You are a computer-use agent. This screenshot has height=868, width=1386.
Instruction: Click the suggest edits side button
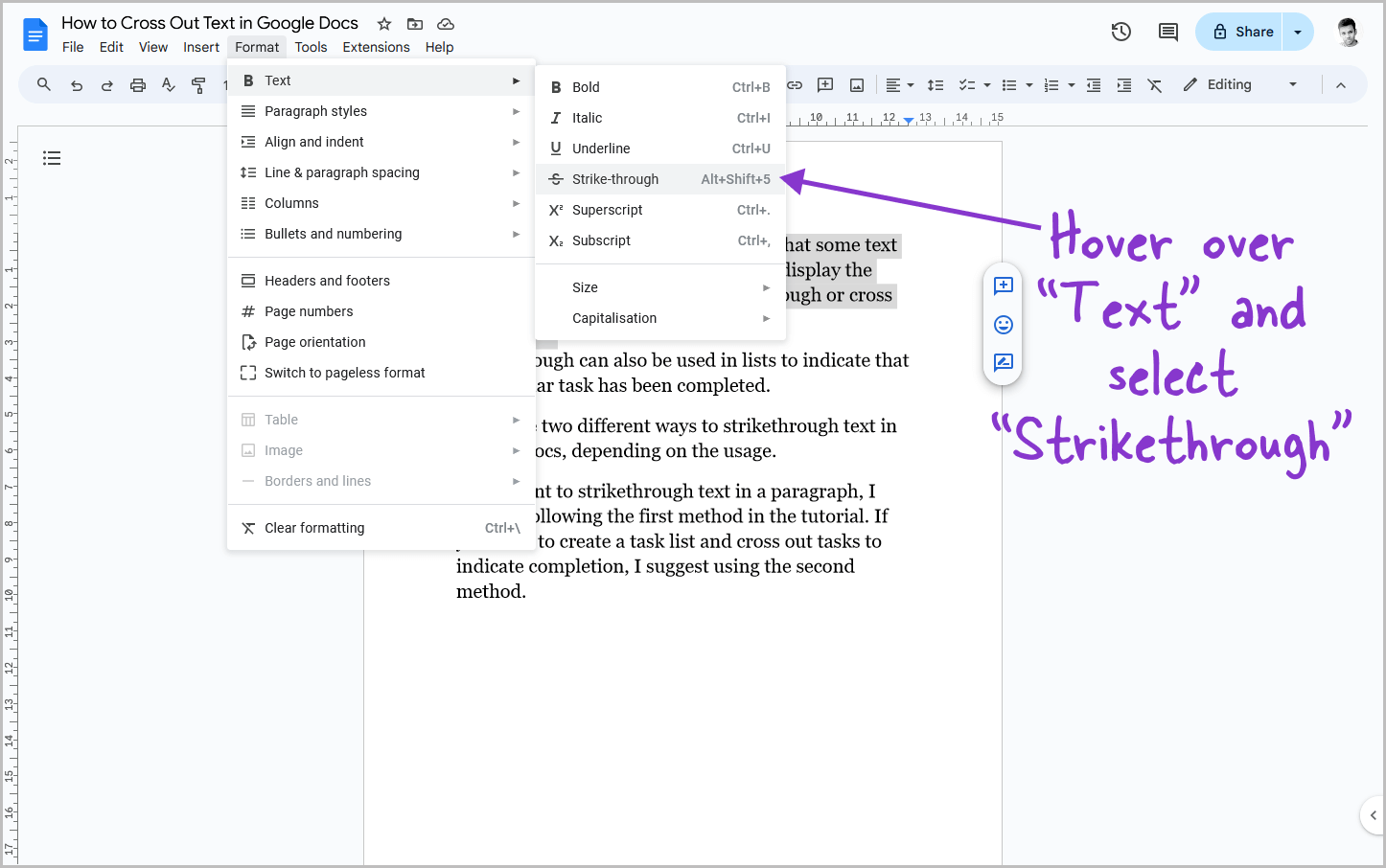tap(1004, 362)
